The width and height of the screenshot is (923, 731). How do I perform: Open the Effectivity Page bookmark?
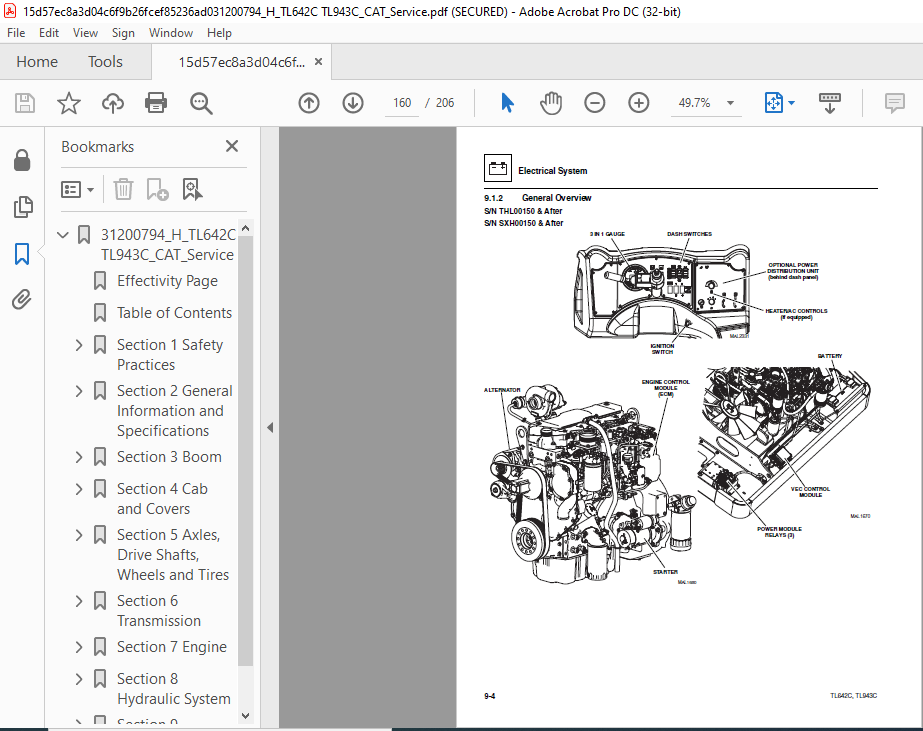(167, 281)
